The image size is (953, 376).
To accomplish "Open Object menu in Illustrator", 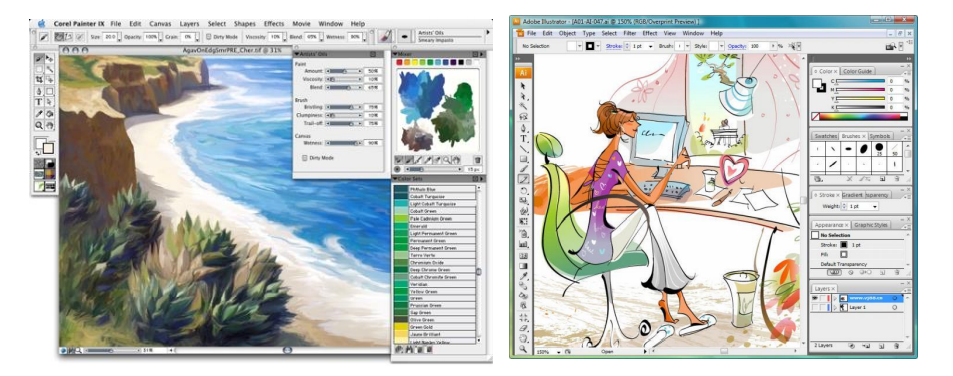I will (567, 33).
